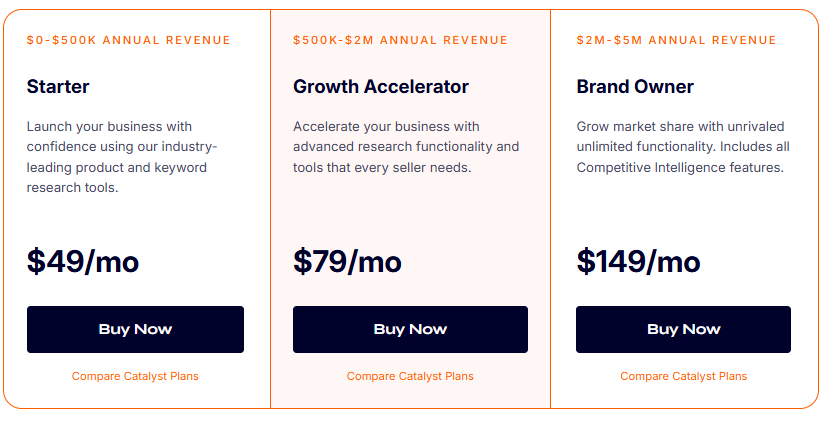Select the $149/mo price

pyautogui.click(x=638, y=261)
